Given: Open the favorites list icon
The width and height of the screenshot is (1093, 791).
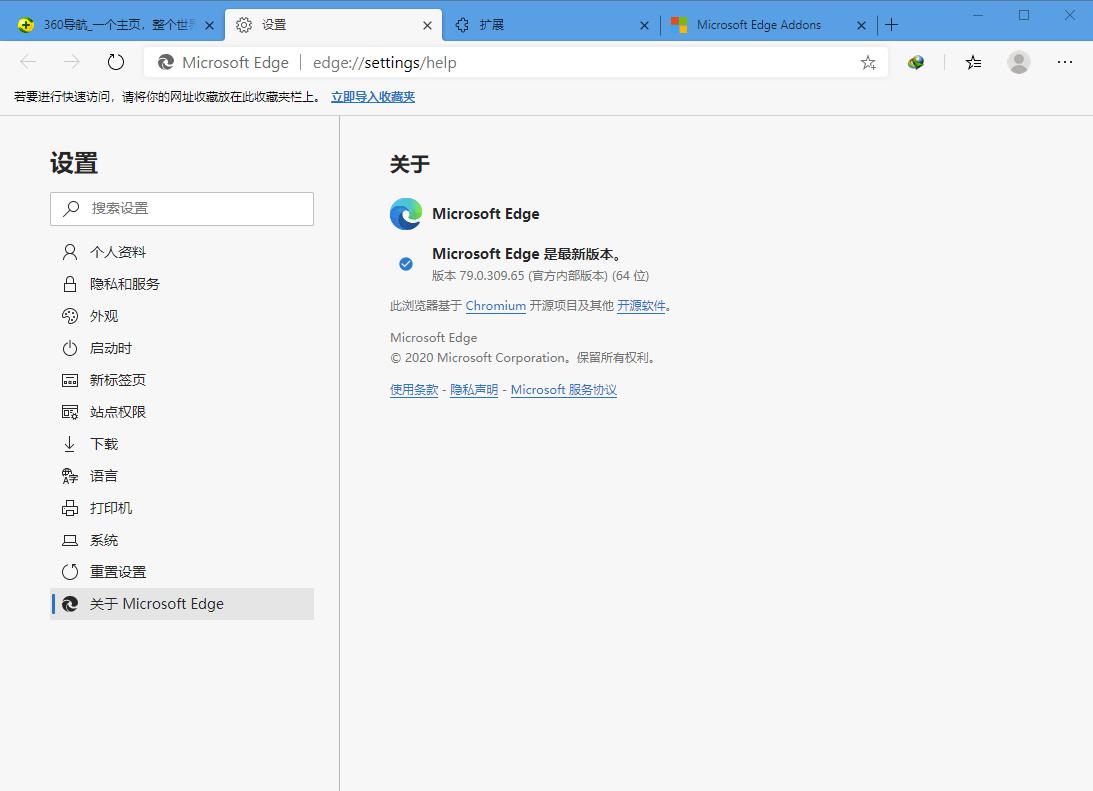Looking at the screenshot, I should click(973, 63).
